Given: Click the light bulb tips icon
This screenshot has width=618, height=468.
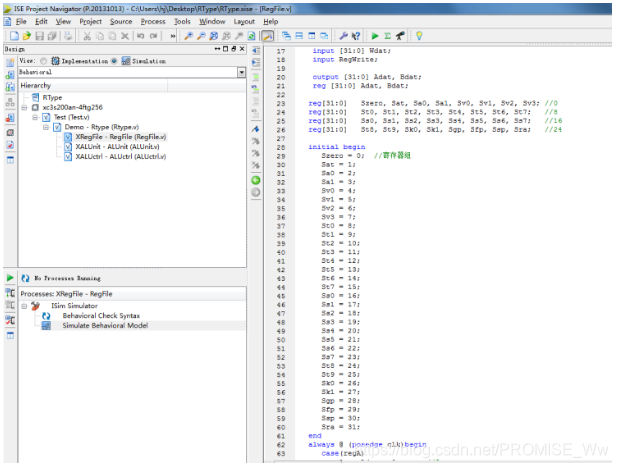Looking at the screenshot, I should click(419, 36).
